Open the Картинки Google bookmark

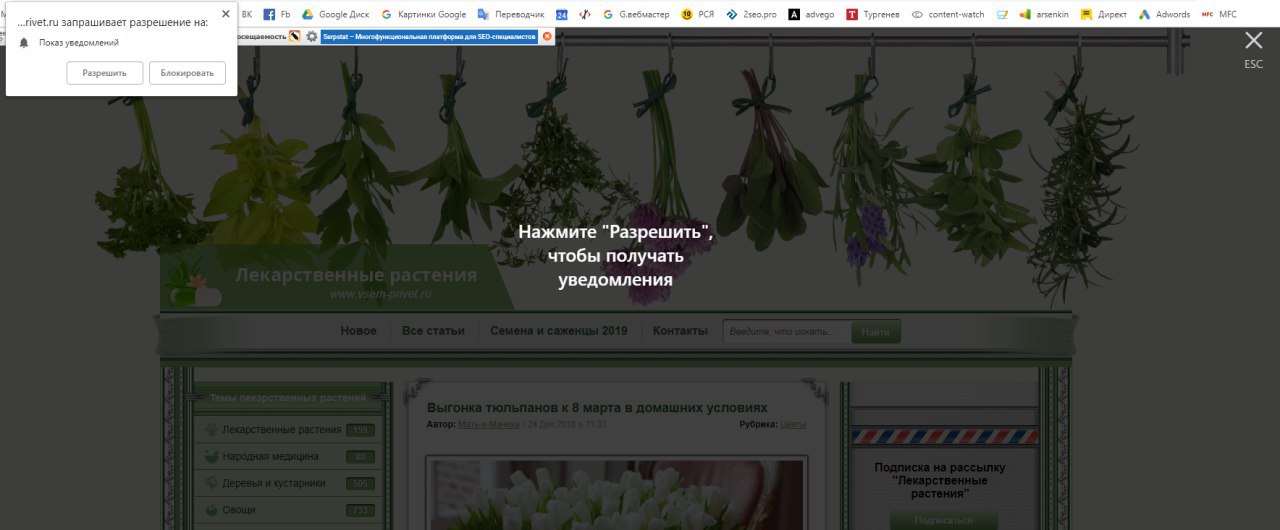[x=423, y=14]
